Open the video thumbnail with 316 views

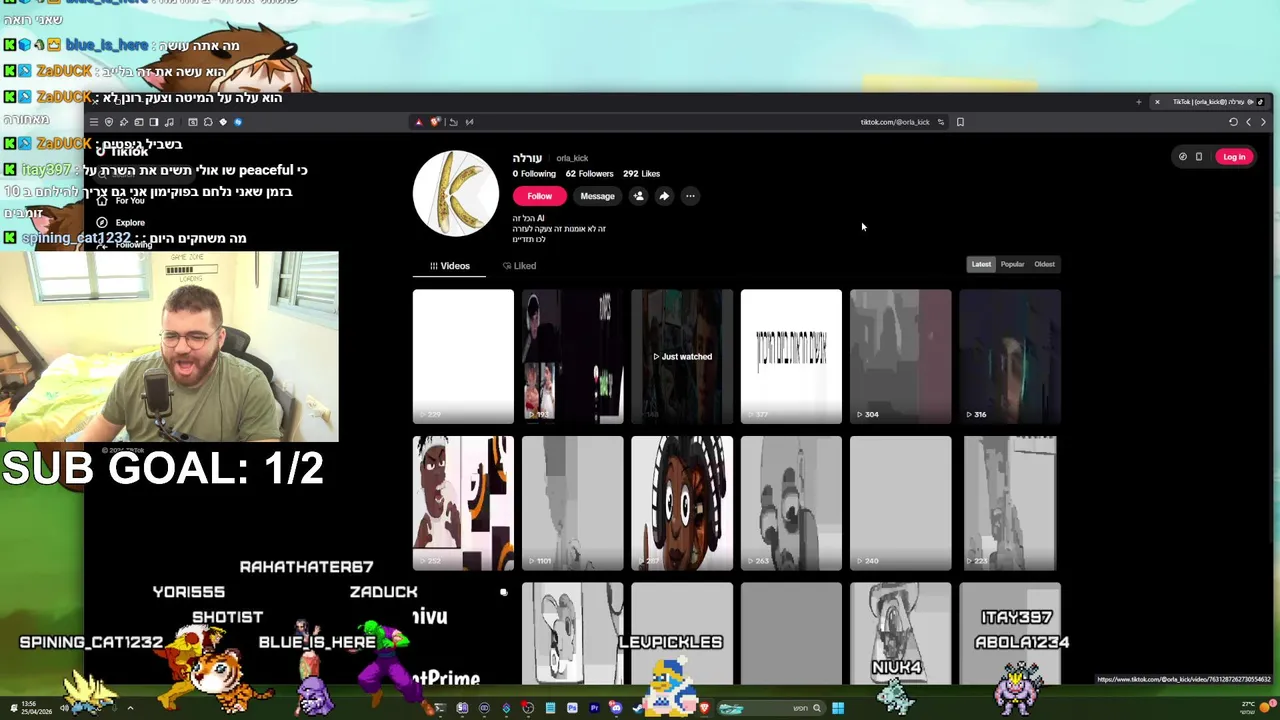(1010, 356)
